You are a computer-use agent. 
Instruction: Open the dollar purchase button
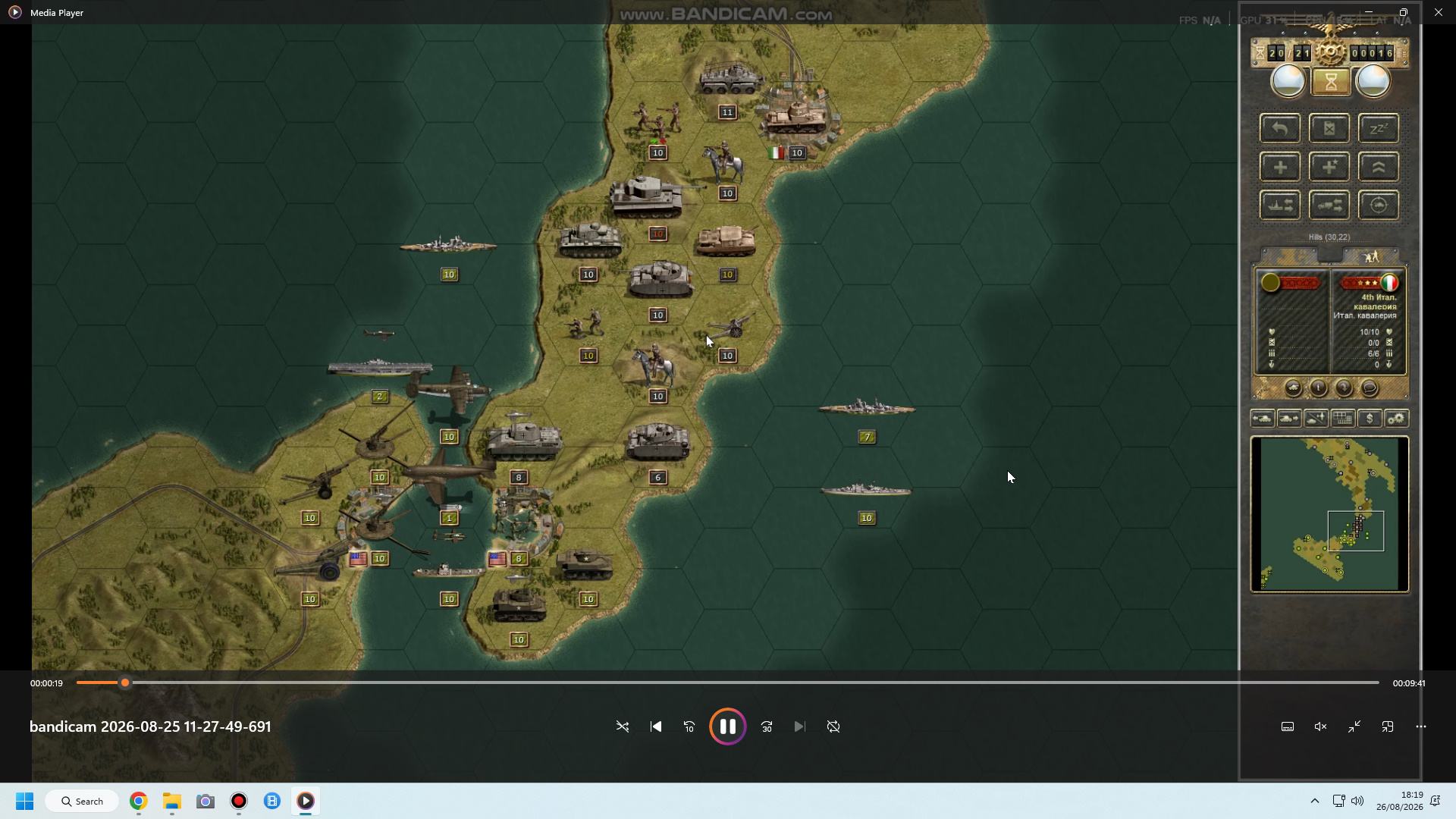[1370, 419]
